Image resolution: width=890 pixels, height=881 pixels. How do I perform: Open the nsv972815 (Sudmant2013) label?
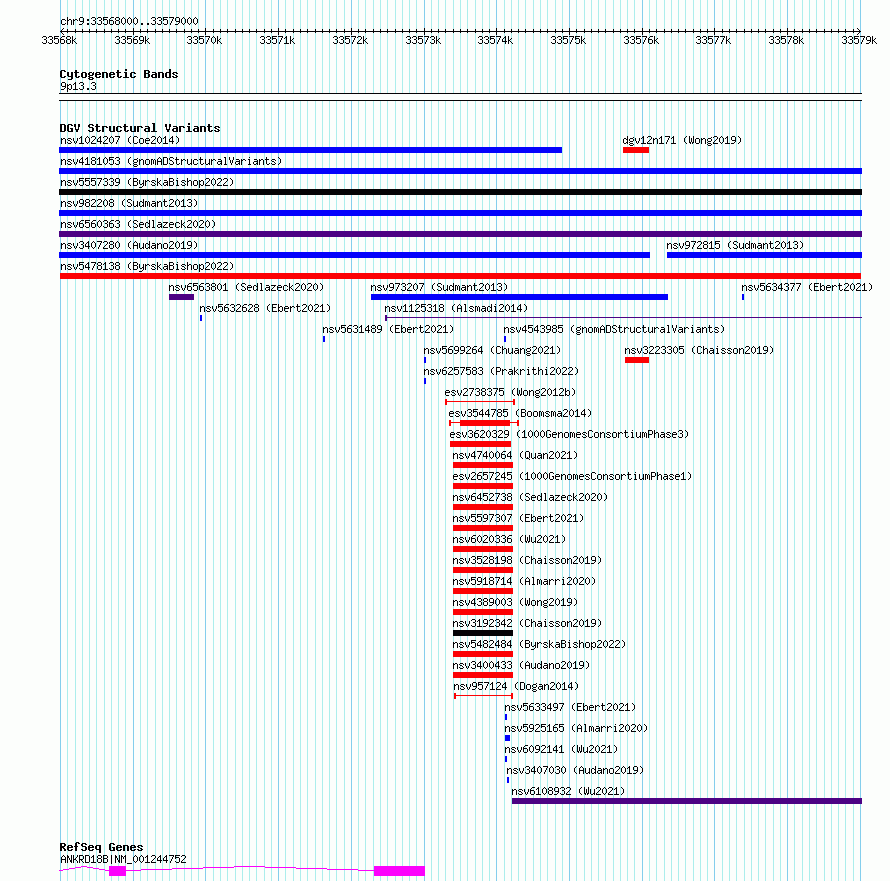[735, 245]
